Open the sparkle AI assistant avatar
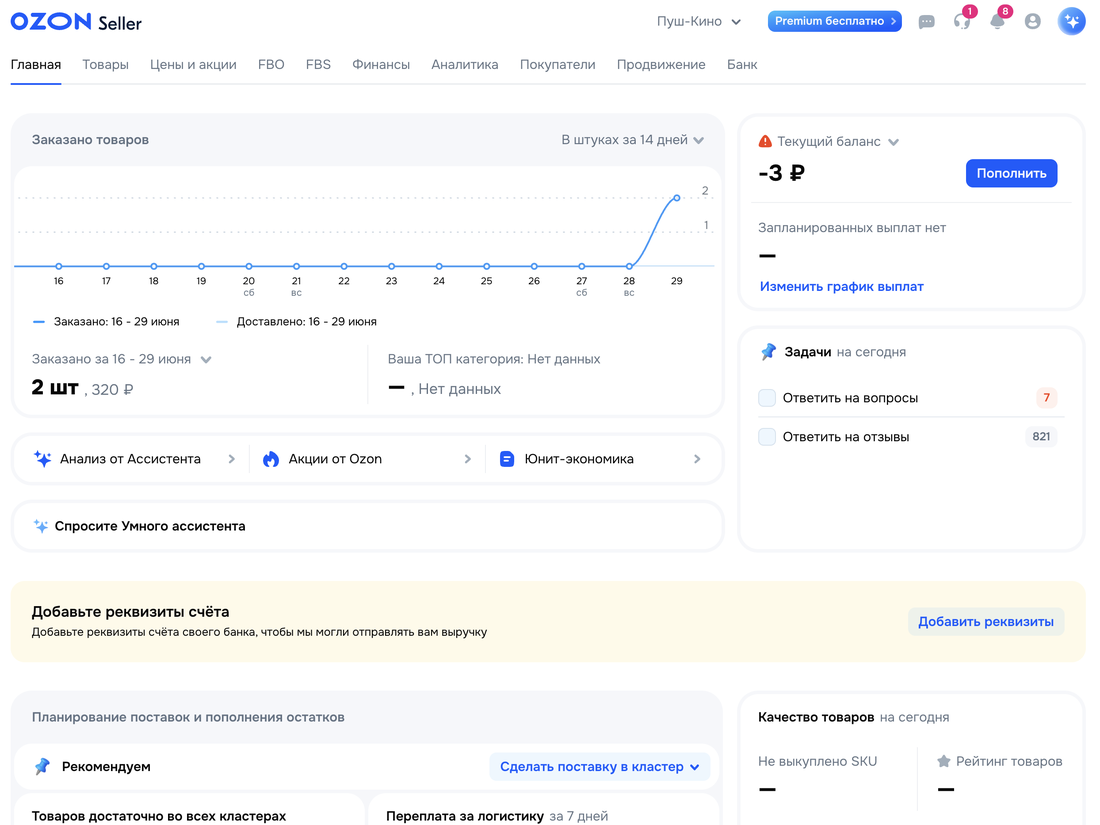Image resolution: width=1100 pixels, height=825 pixels. (x=1071, y=21)
